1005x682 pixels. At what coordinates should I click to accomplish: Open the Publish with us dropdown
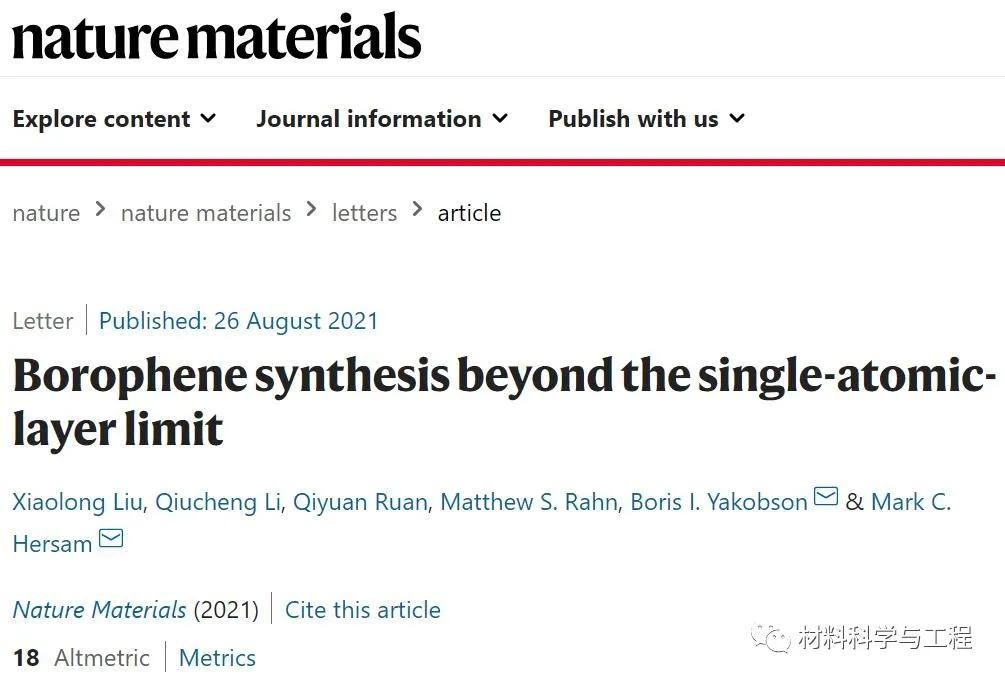click(x=645, y=118)
